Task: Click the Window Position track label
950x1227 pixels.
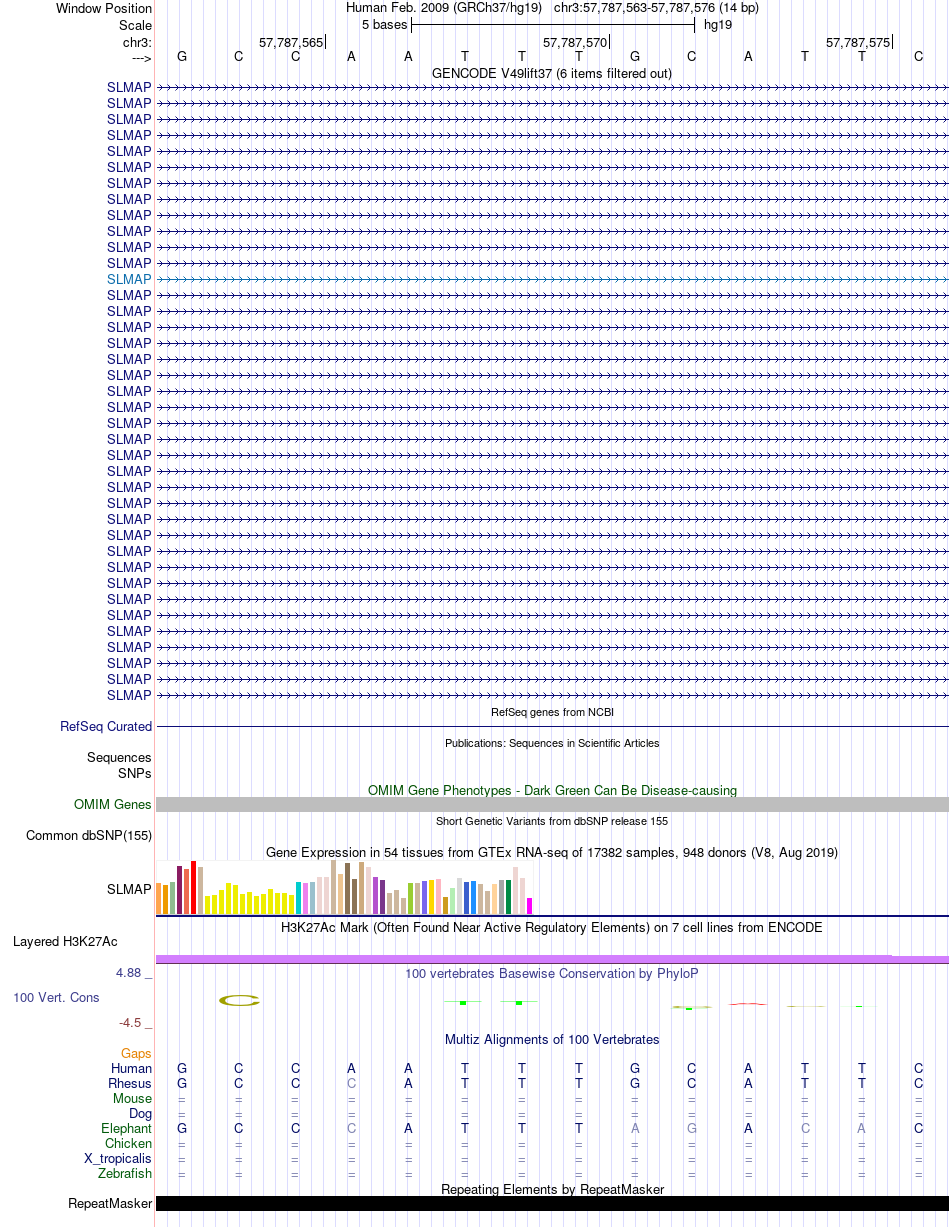Action: pos(104,8)
